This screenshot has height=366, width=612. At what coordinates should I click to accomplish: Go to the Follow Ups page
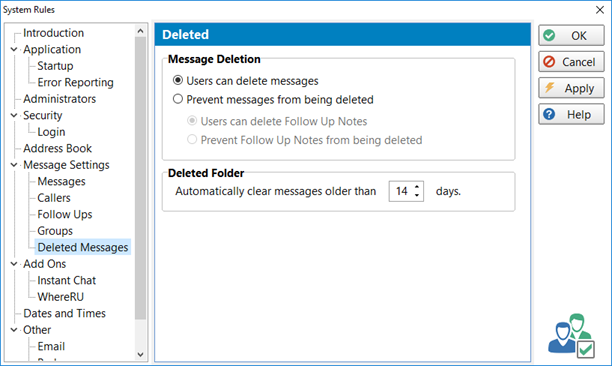click(x=65, y=214)
